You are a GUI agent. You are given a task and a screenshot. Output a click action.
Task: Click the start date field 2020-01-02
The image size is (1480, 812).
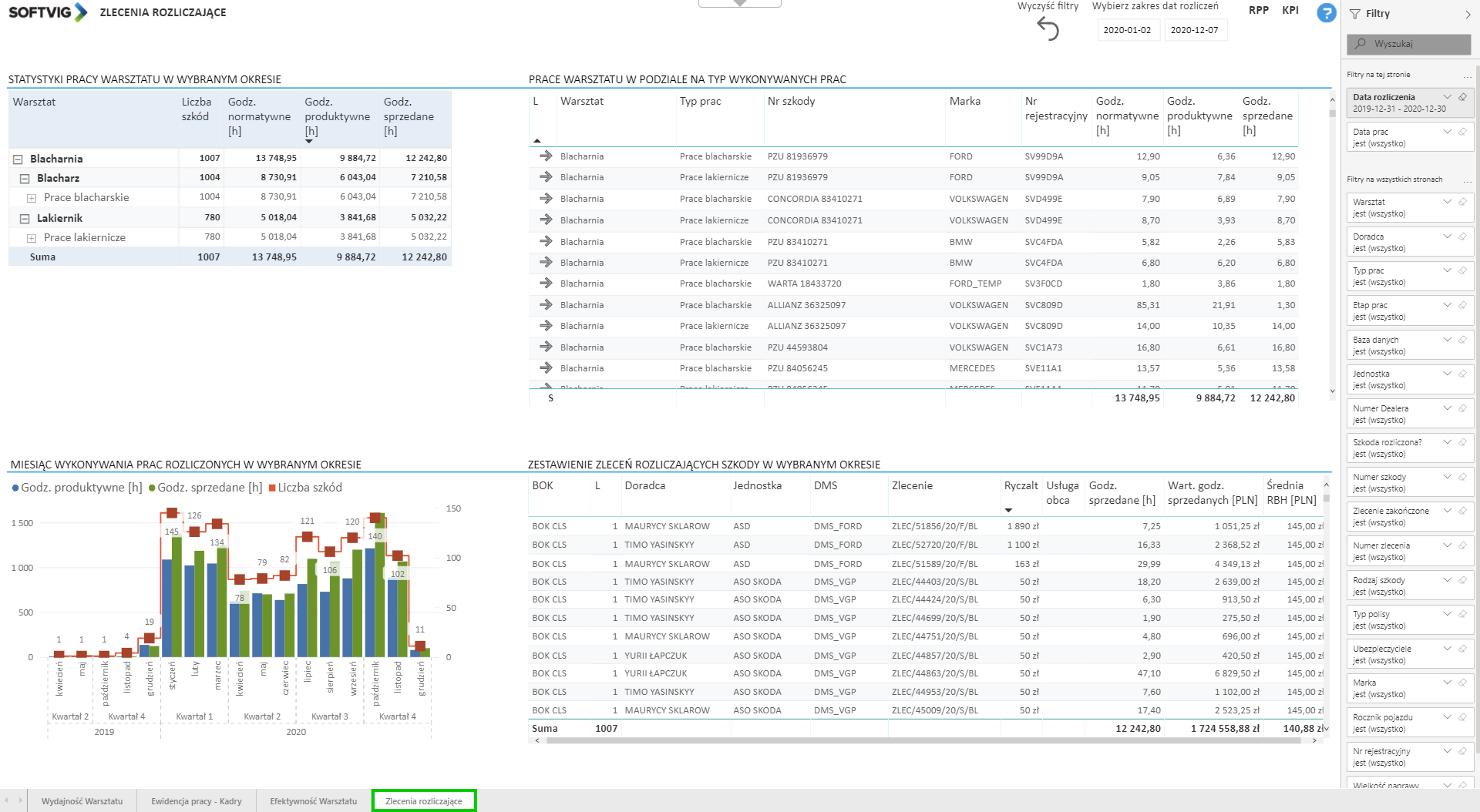(1127, 30)
